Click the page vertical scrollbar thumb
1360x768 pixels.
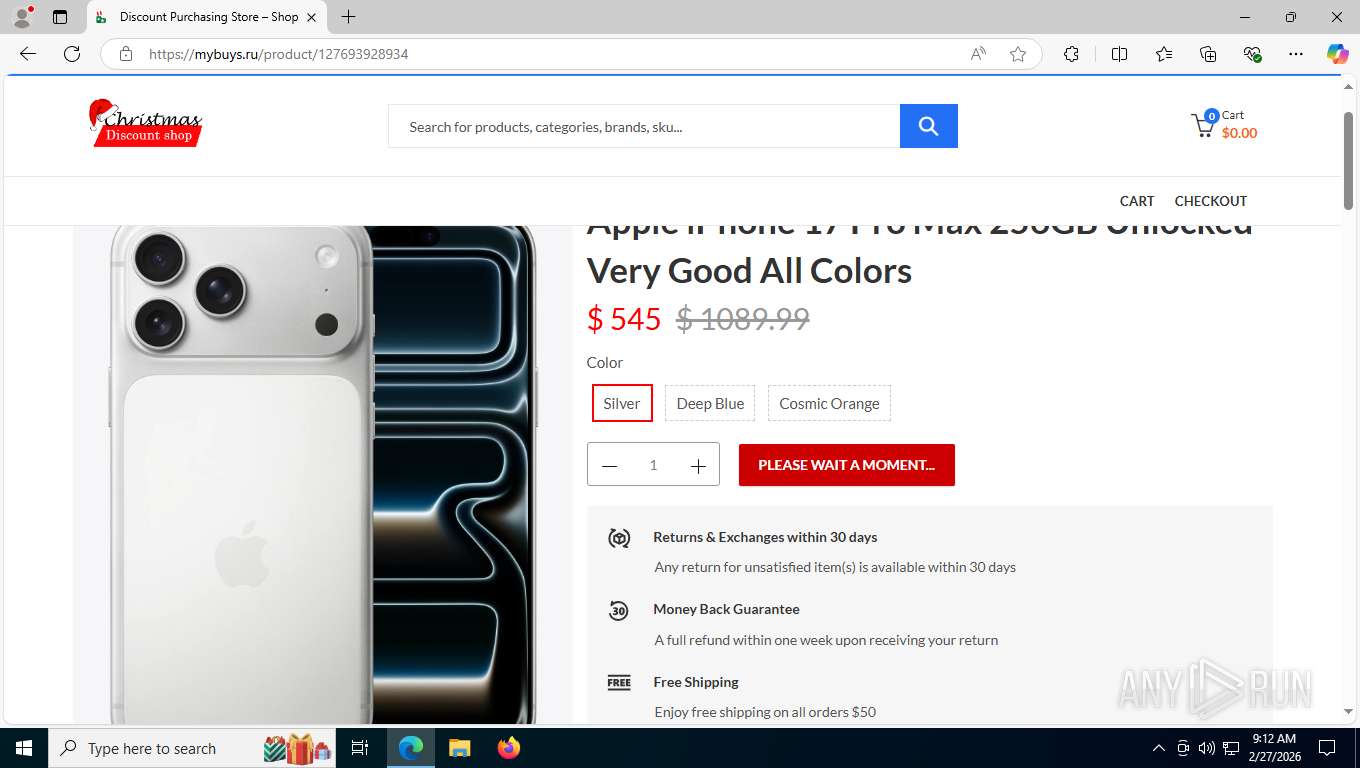point(1348,160)
